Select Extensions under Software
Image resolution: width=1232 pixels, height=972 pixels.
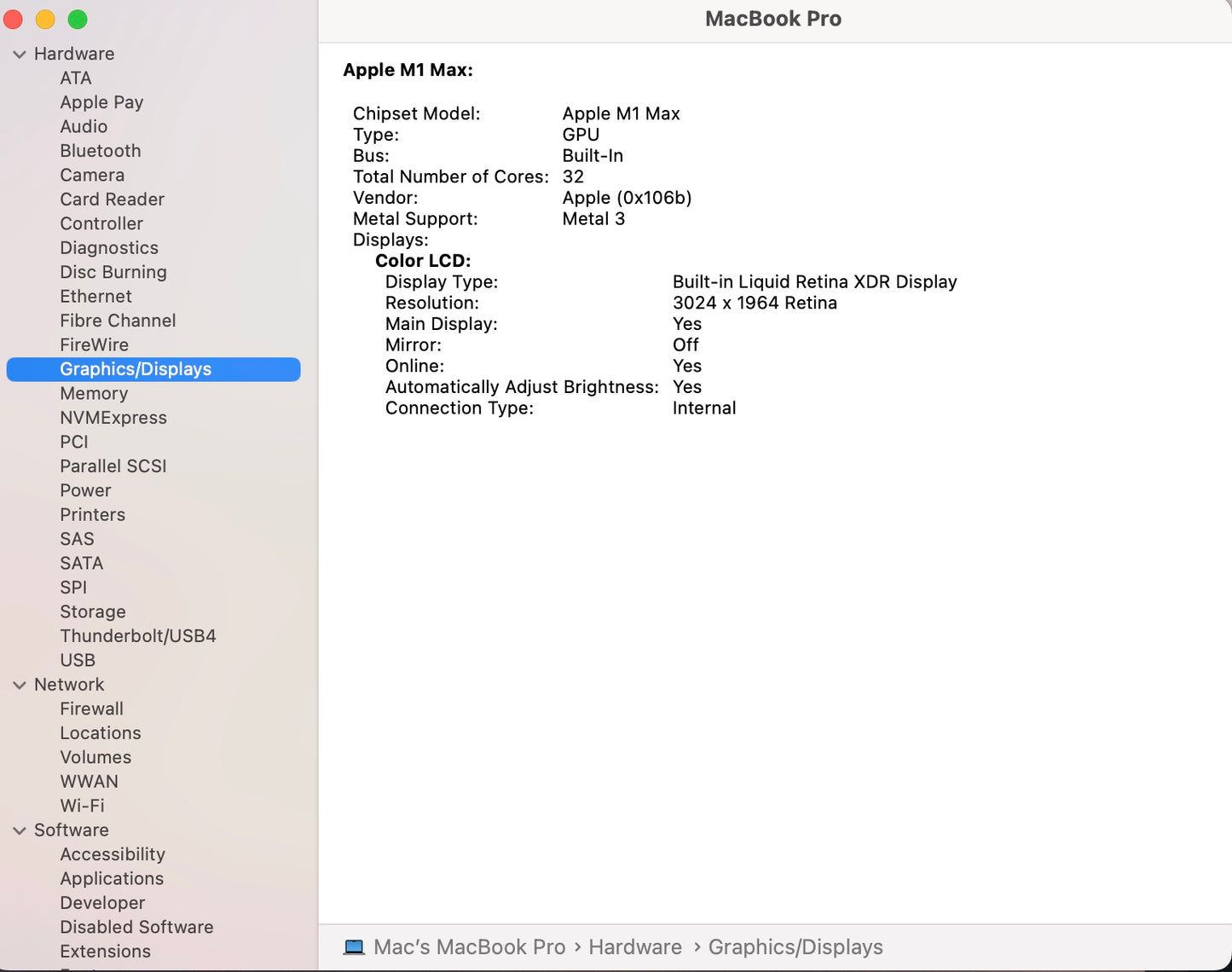pyautogui.click(x=106, y=952)
